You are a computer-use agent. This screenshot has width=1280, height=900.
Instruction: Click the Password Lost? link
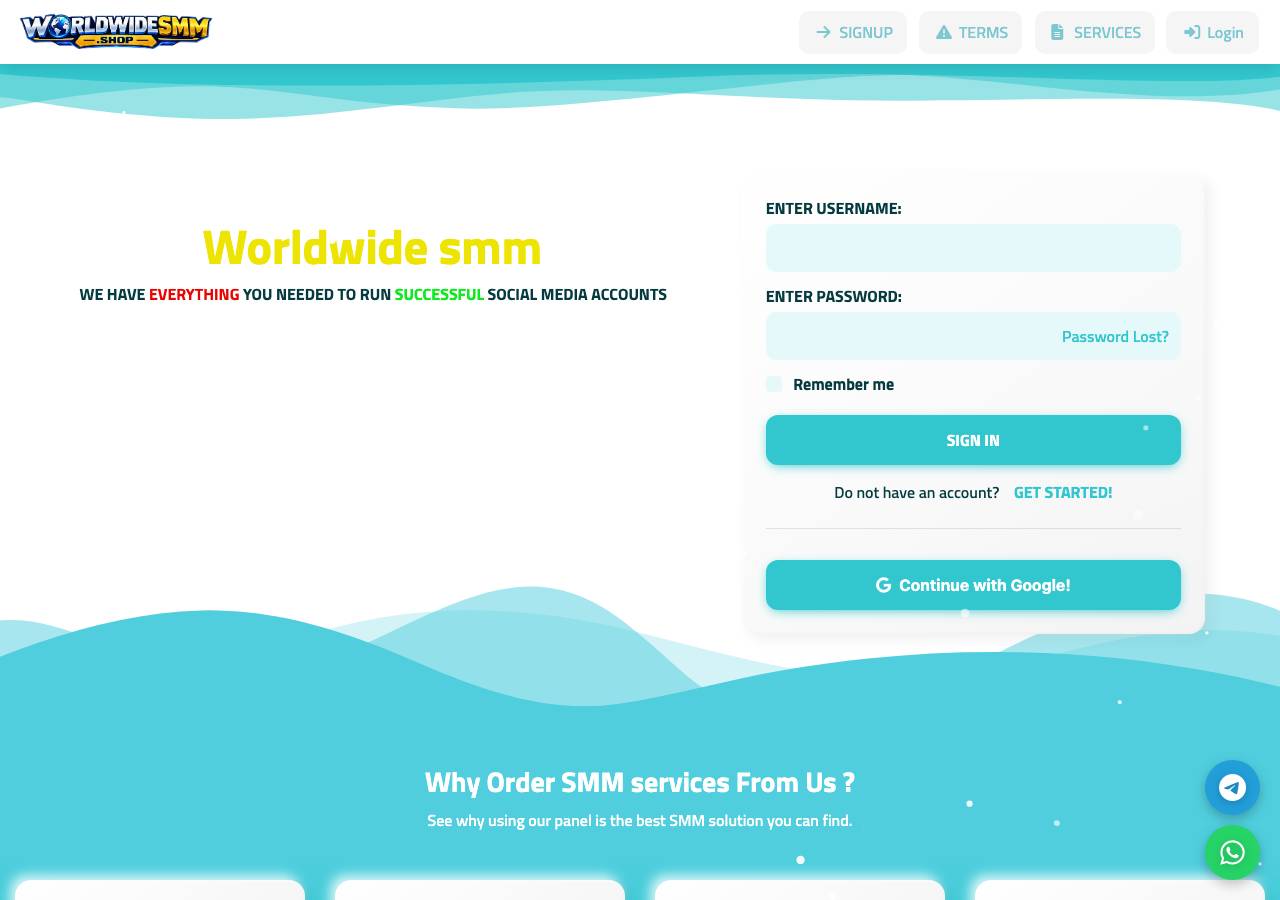point(1115,337)
